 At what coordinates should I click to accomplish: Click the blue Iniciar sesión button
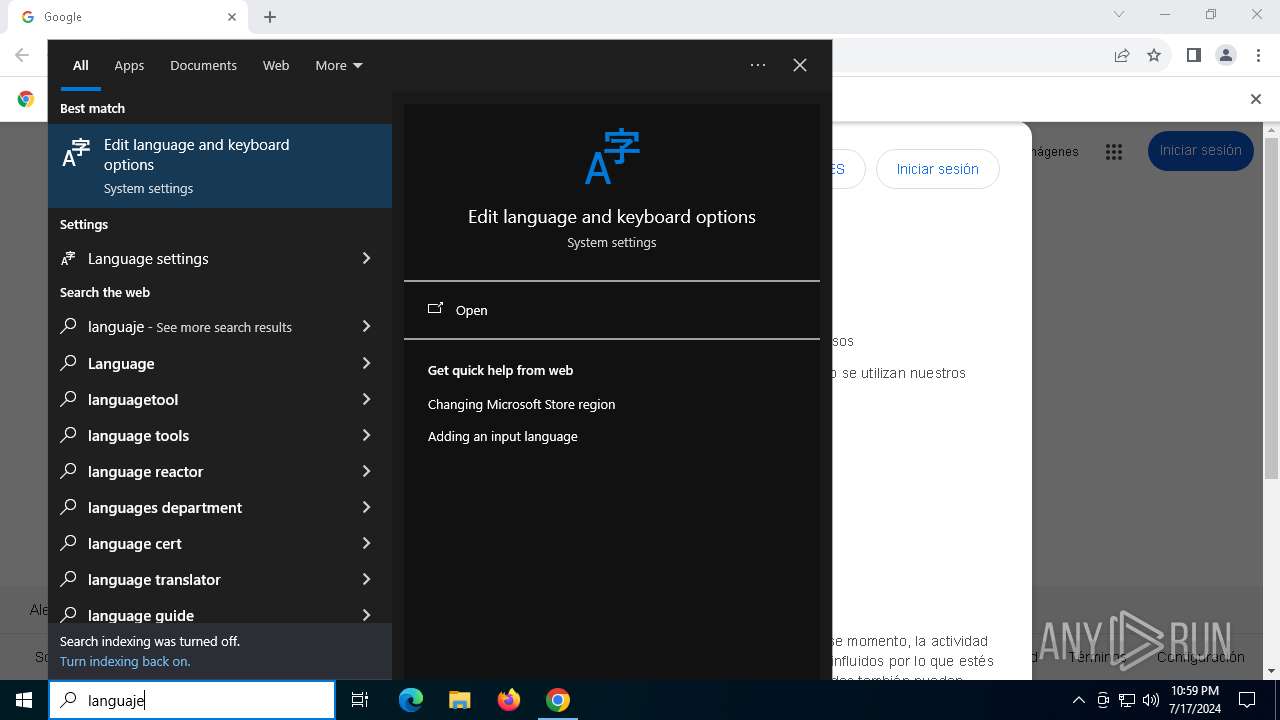1200,150
